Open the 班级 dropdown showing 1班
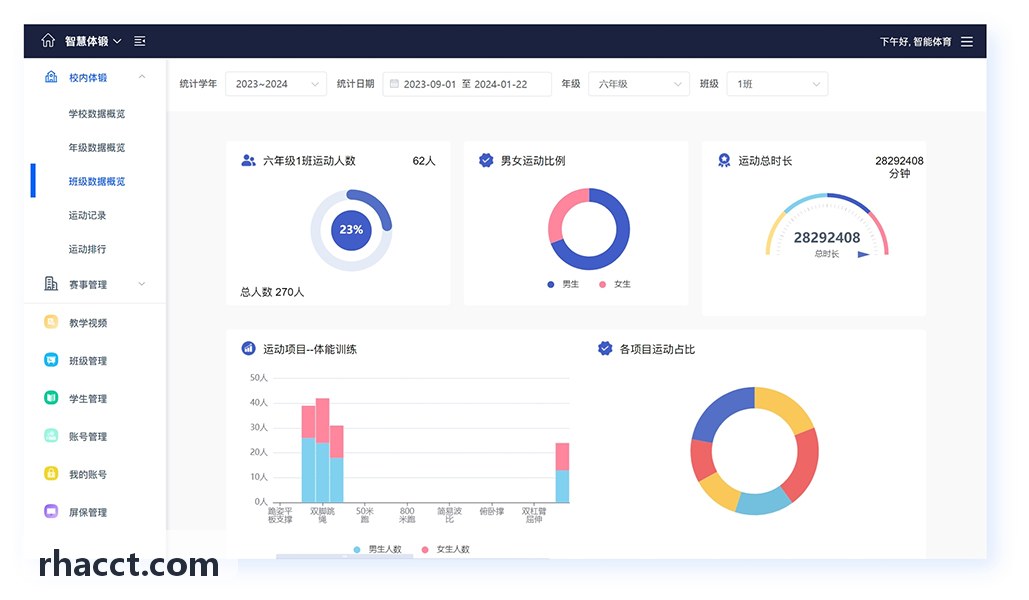Image resolution: width=1029 pixels, height=600 pixels. coord(777,84)
